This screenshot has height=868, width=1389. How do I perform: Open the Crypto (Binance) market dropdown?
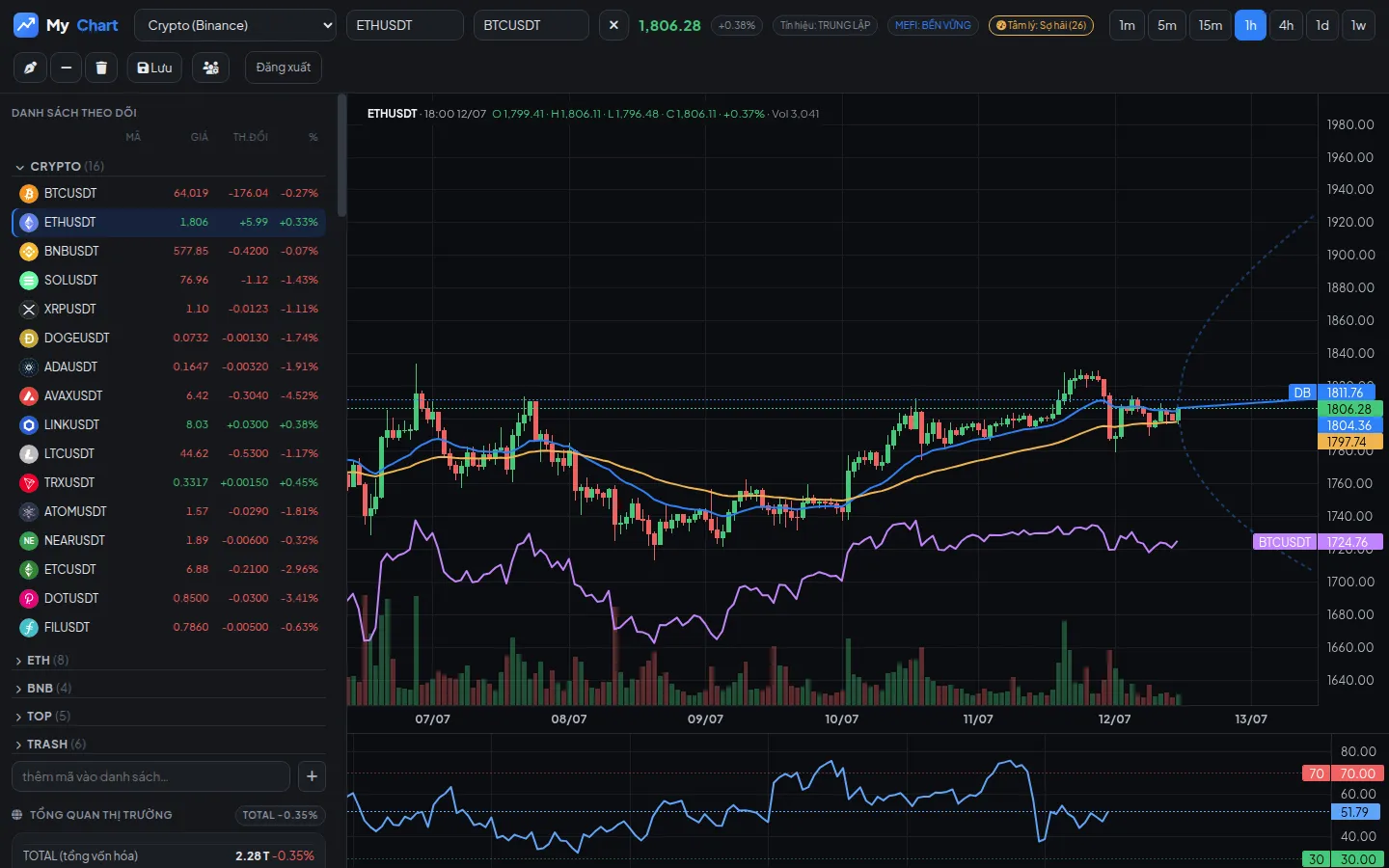coord(235,25)
